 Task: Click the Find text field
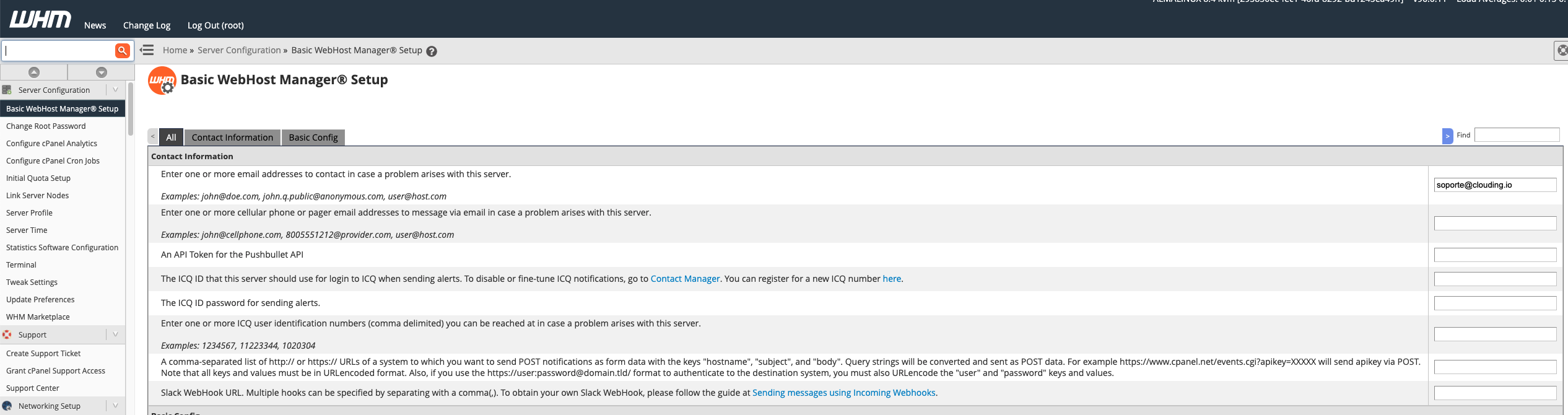[1517, 134]
